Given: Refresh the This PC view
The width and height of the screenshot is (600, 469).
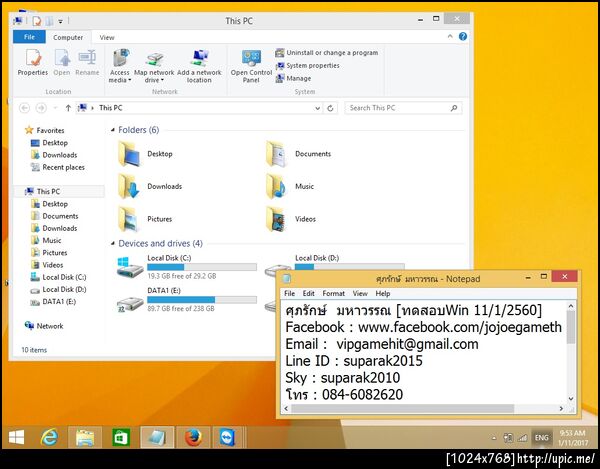Looking at the screenshot, I should tap(330, 108).
